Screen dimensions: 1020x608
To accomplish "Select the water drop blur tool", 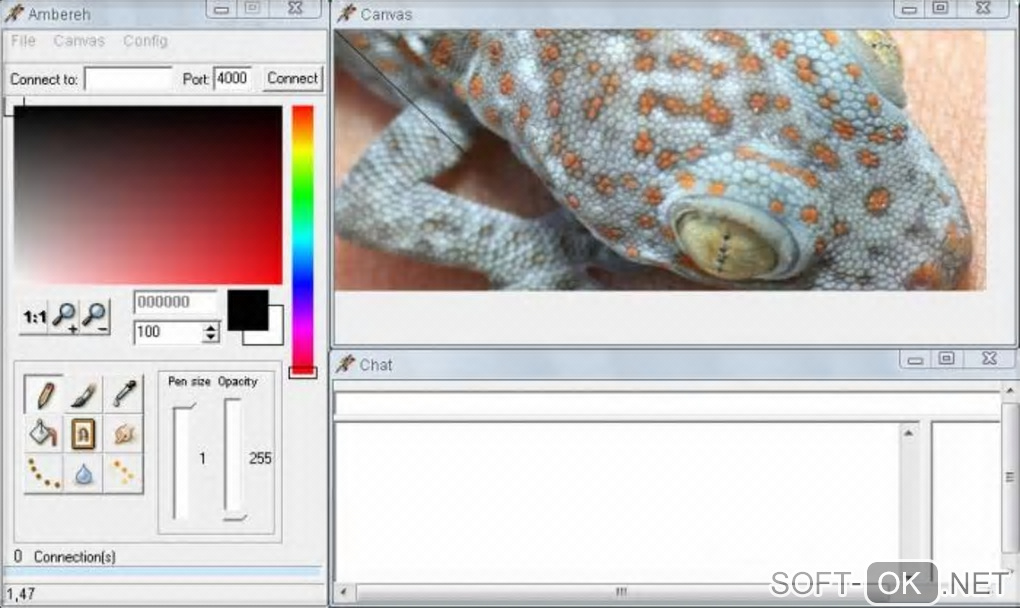I will pyautogui.click(x=83, y=473).
